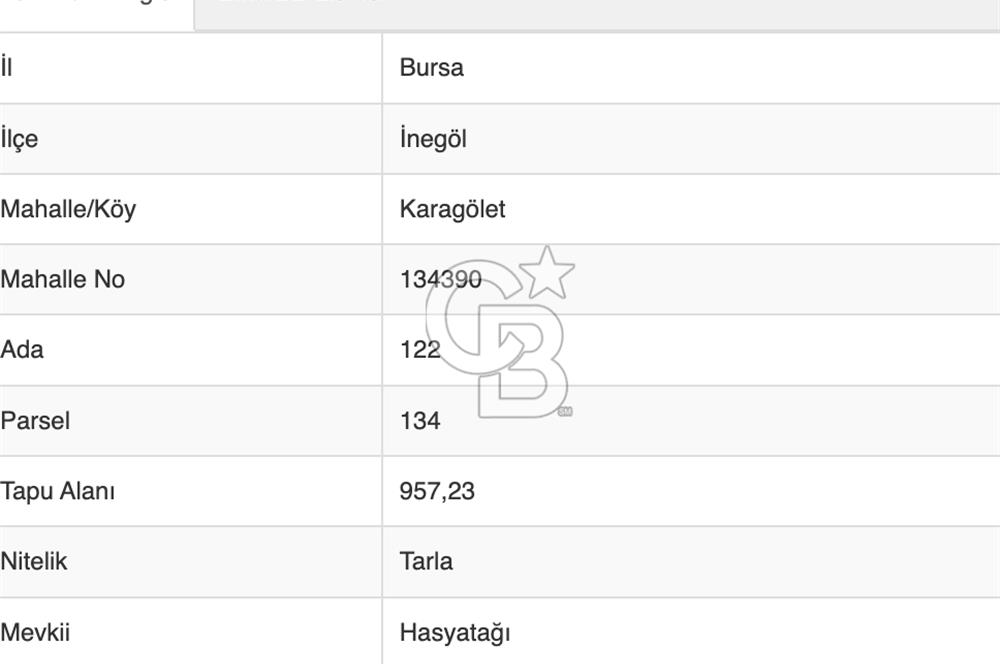This screenshot has width=1000, height=664.
Task: Select the number 134390
Action: (x=439, y=280)
